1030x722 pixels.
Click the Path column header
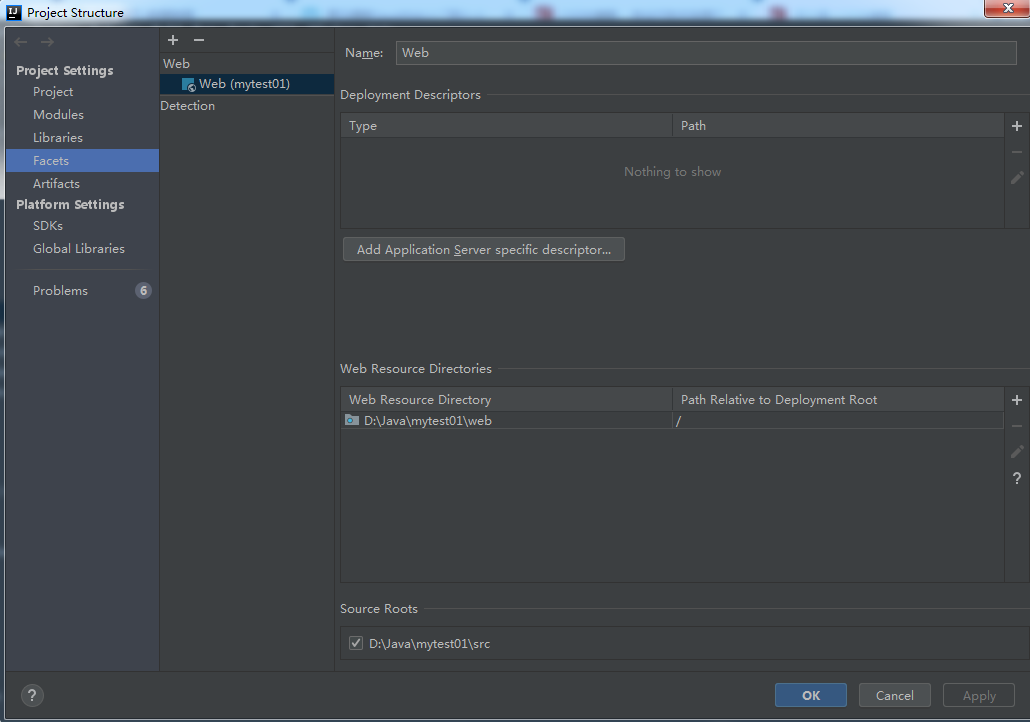[838, 126]
